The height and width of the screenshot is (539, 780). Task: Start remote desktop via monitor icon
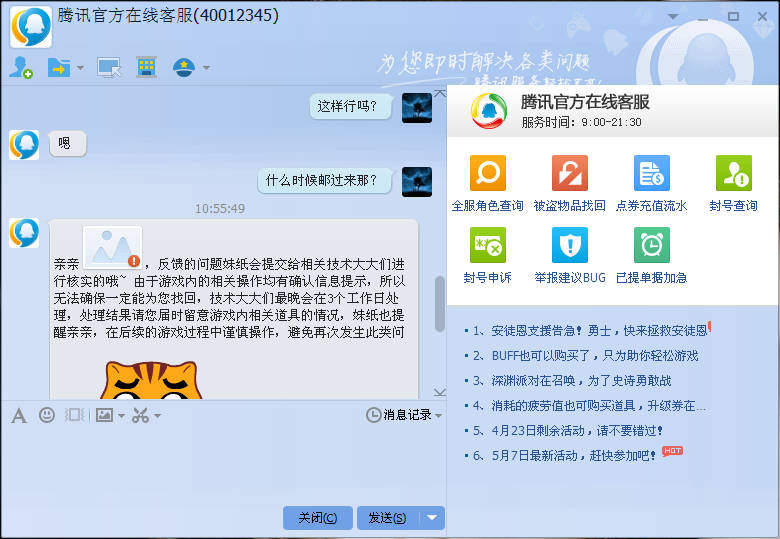tap(109, 68)
